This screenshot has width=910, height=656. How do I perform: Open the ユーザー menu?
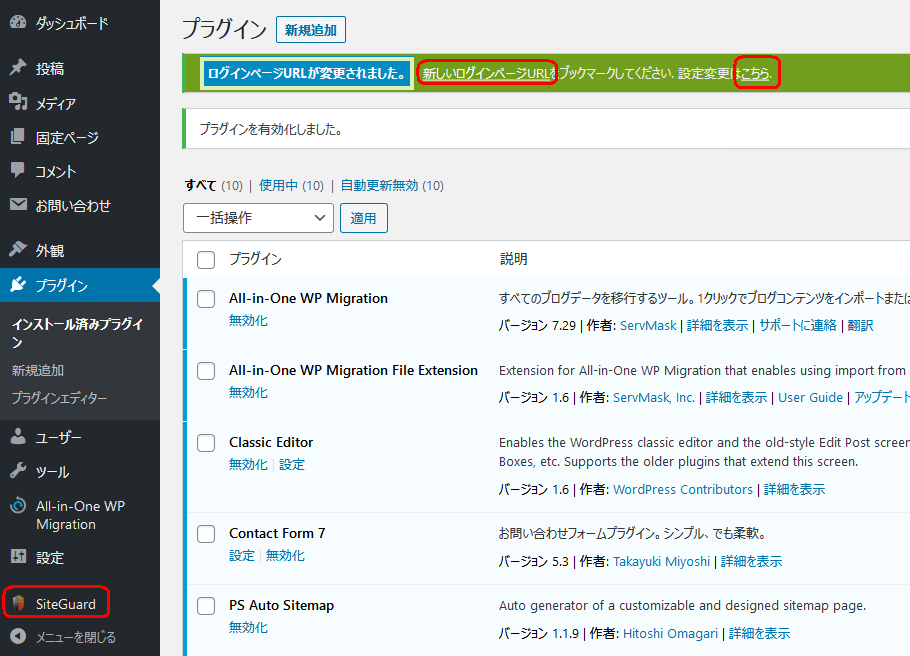(x=59, y=437)
